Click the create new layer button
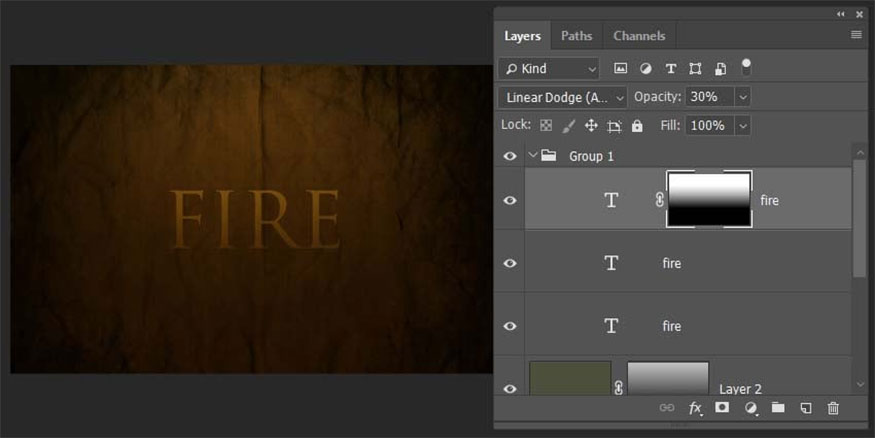Screen dimensions: 875x438 pos(805,408)
